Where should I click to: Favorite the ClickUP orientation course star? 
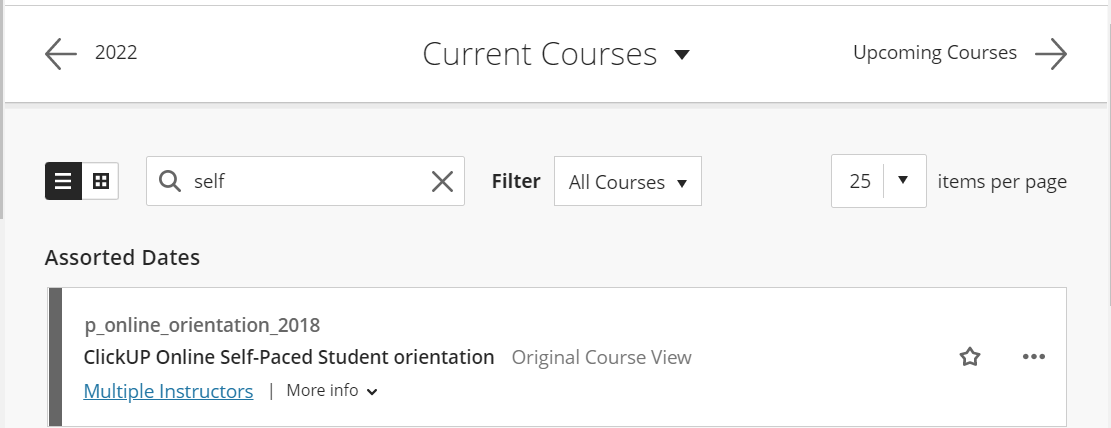(x=970, y=356)
